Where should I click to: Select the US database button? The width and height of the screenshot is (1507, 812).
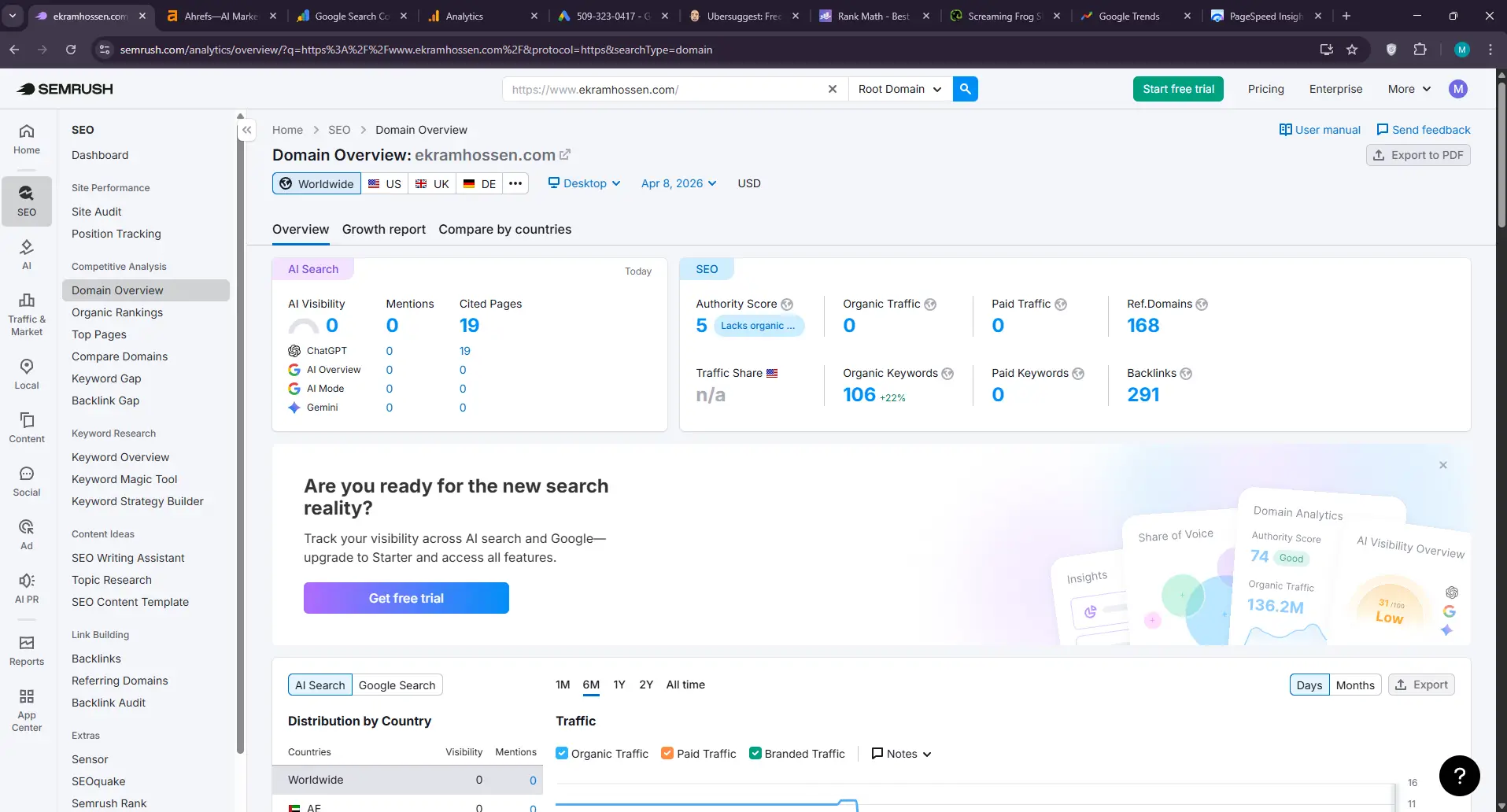pyautogui.click(x=385, y=183)
